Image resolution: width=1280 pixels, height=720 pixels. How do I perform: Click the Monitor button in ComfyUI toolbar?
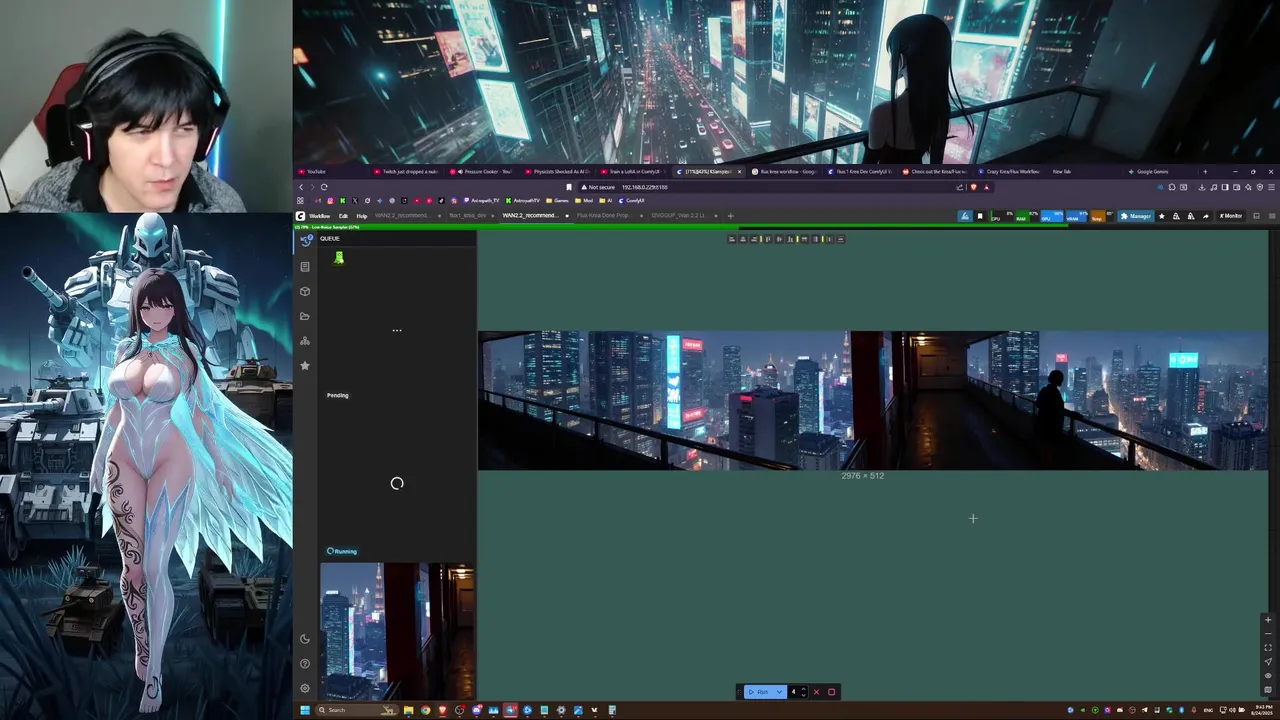1230,216
